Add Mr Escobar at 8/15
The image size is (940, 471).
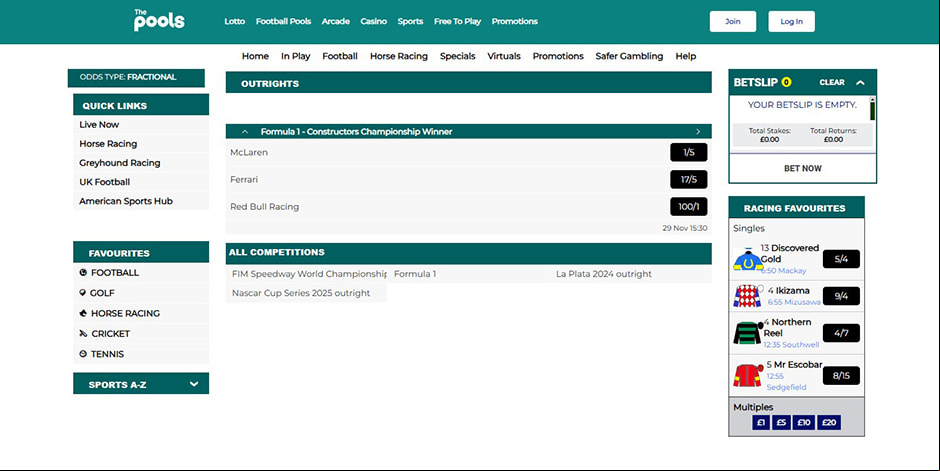(x=841, y=375)
